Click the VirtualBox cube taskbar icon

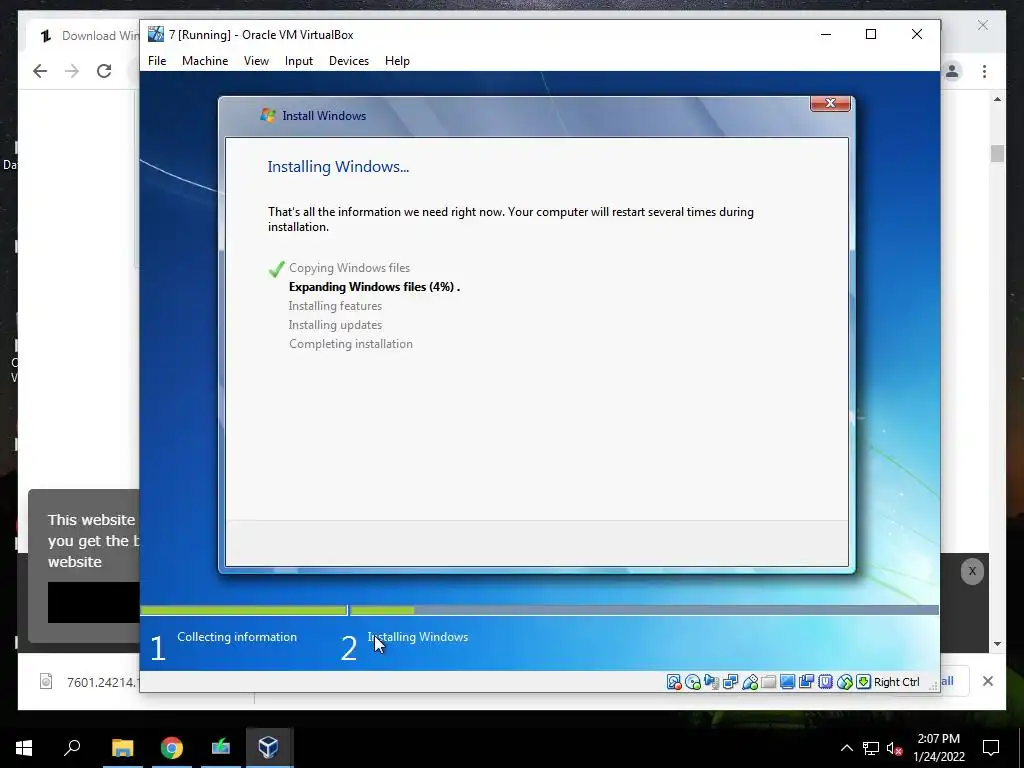click(x=269, y=748)
